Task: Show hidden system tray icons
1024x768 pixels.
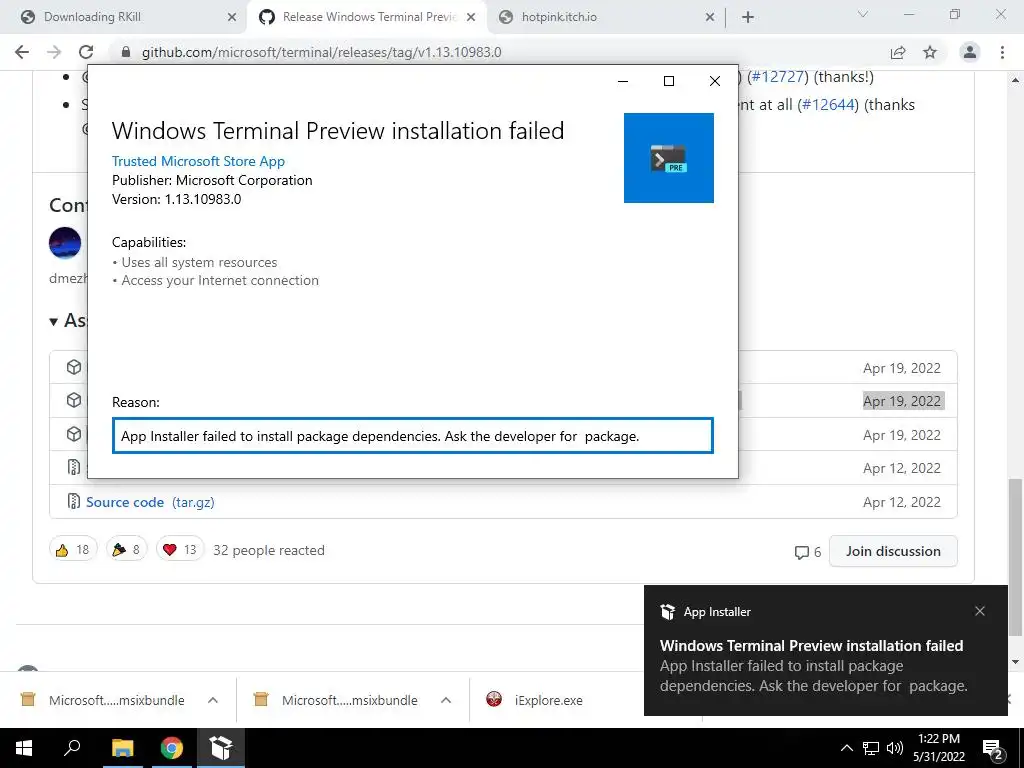Action: click(x=846, y=748)
